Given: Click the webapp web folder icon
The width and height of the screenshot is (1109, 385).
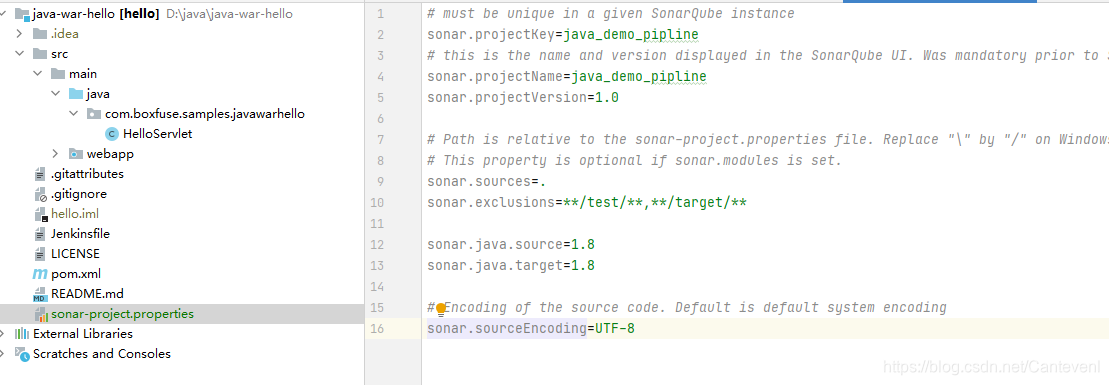Looking at the screenshot, I should click(x=76, y=154).
